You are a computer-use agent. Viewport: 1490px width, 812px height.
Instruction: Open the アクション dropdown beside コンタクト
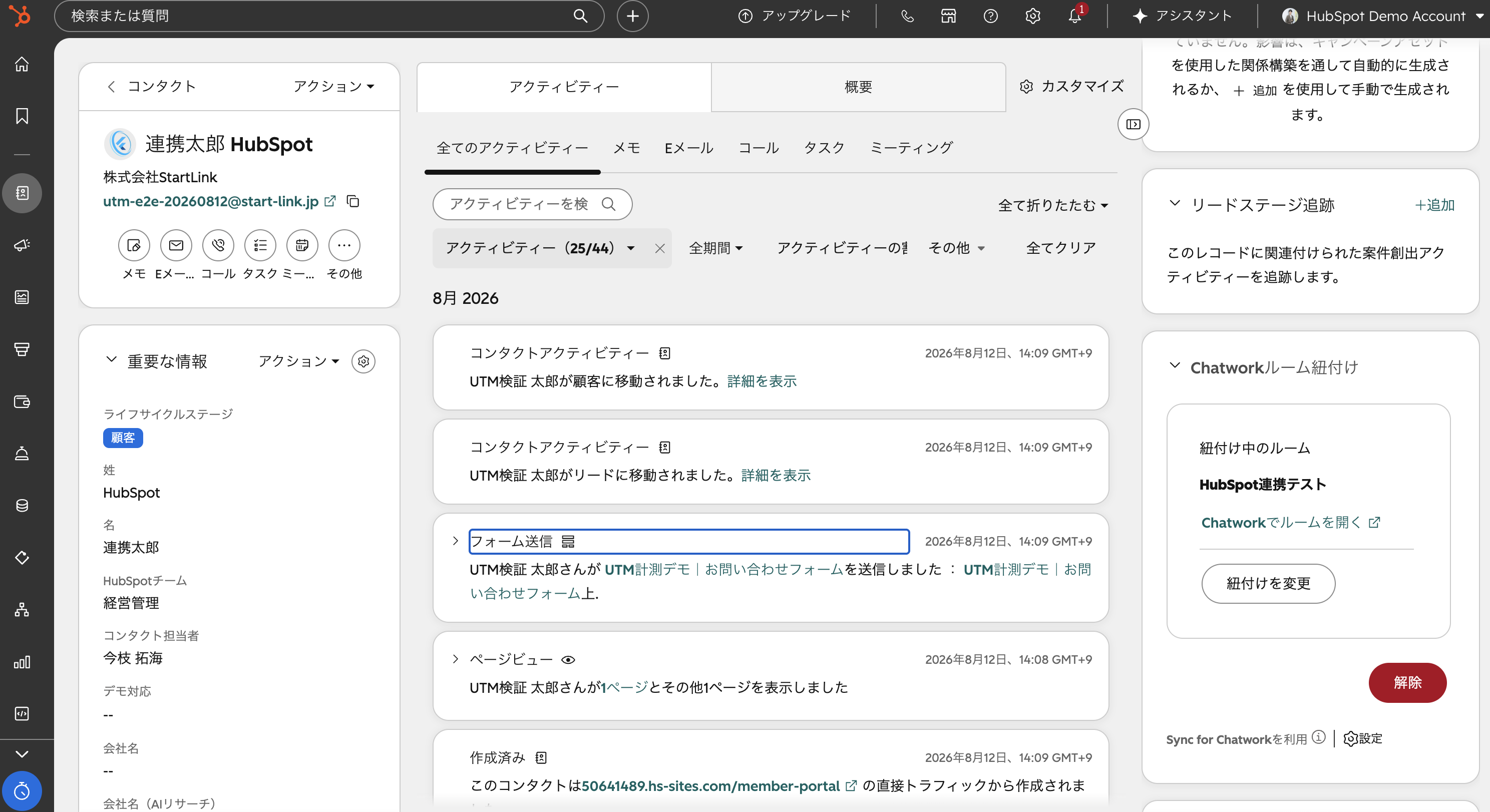pos(334,86)
